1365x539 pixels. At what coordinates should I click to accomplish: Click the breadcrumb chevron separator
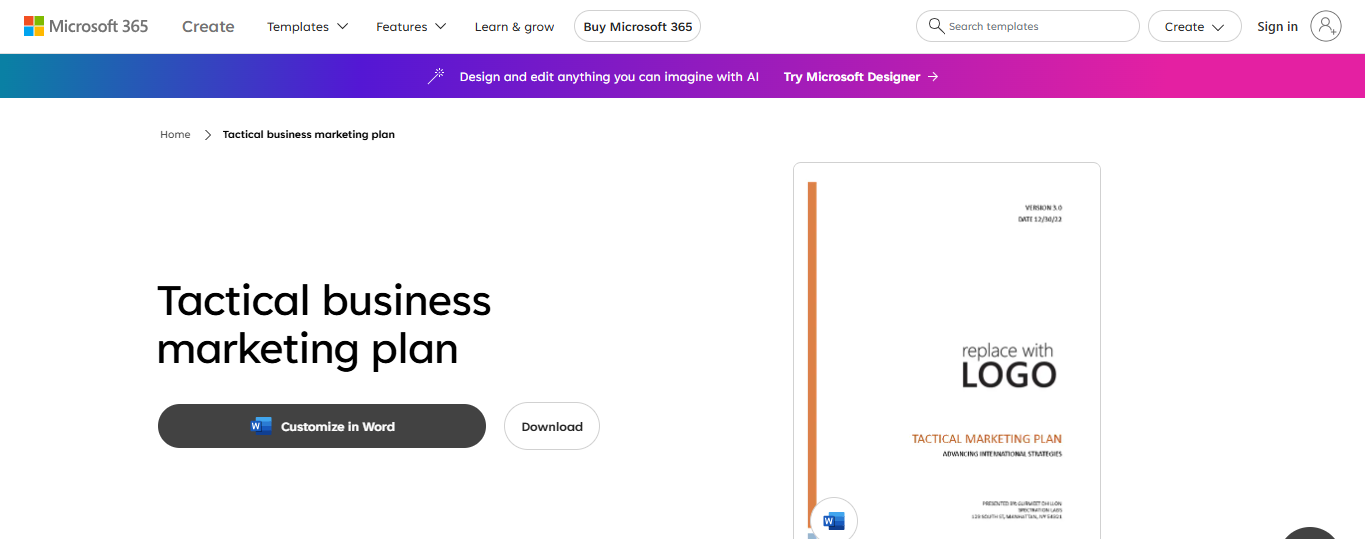click(x=208, y=135)
